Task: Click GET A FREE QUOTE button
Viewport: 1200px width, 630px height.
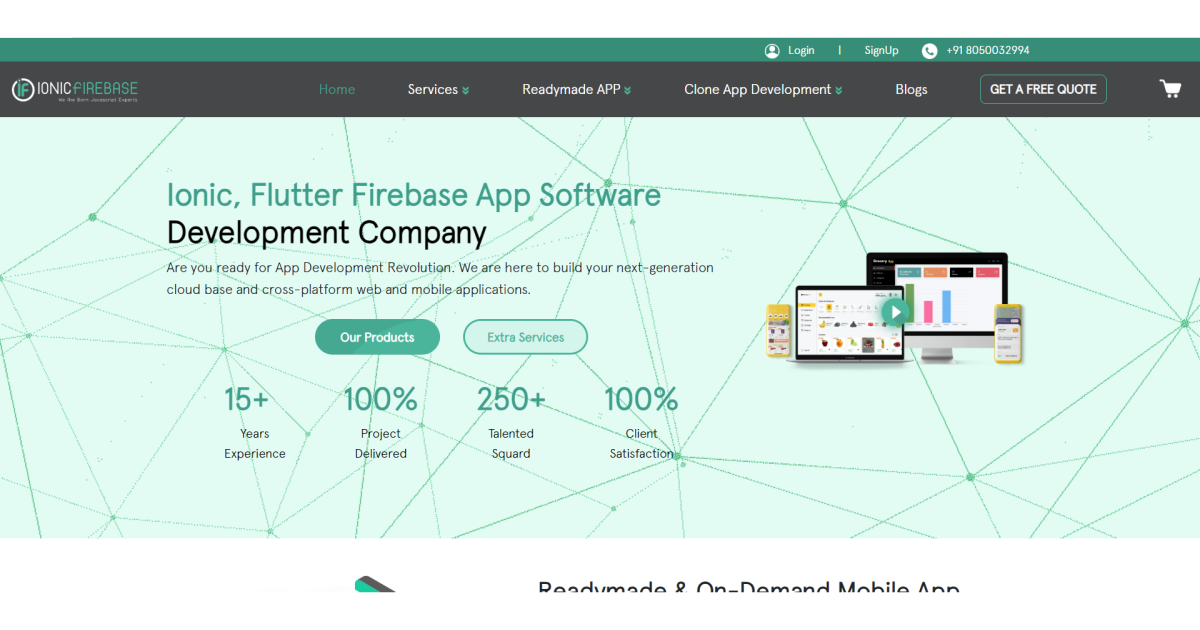Action: point(1043,89)
